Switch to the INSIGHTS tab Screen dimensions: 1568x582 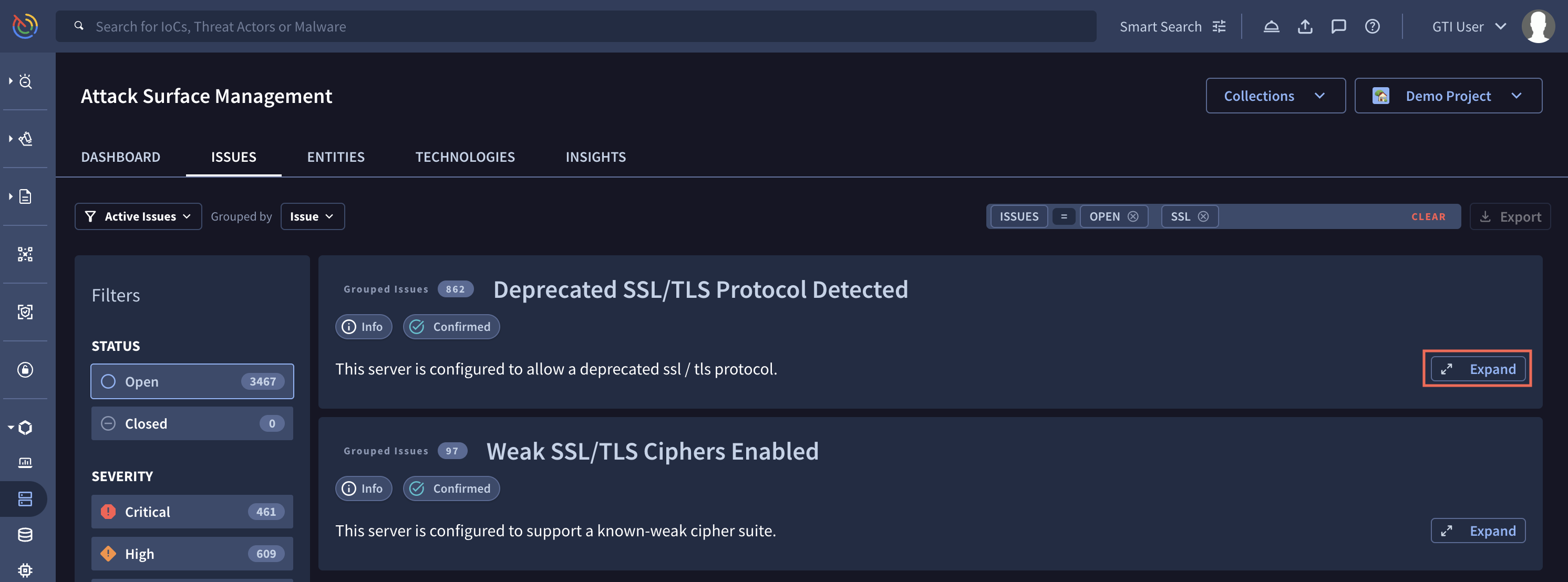point(596,157)
